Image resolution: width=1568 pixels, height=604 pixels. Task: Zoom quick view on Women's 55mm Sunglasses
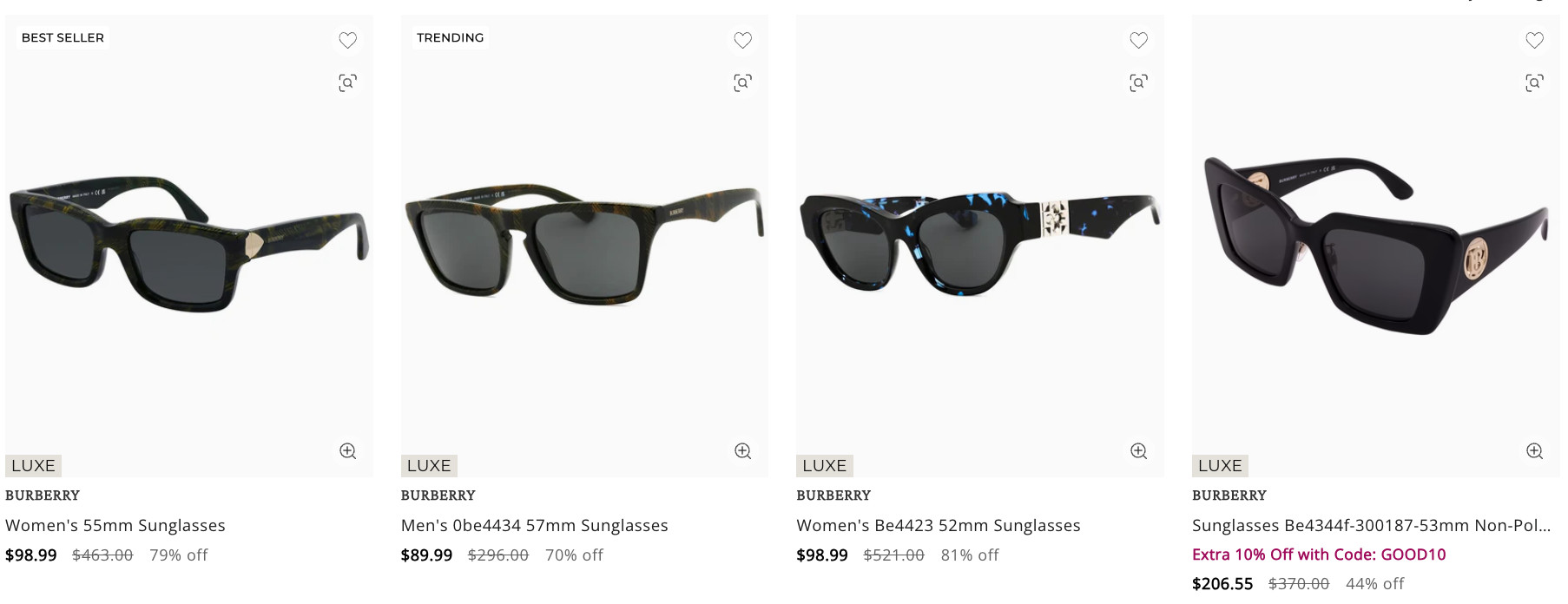(x=347, y=450)
